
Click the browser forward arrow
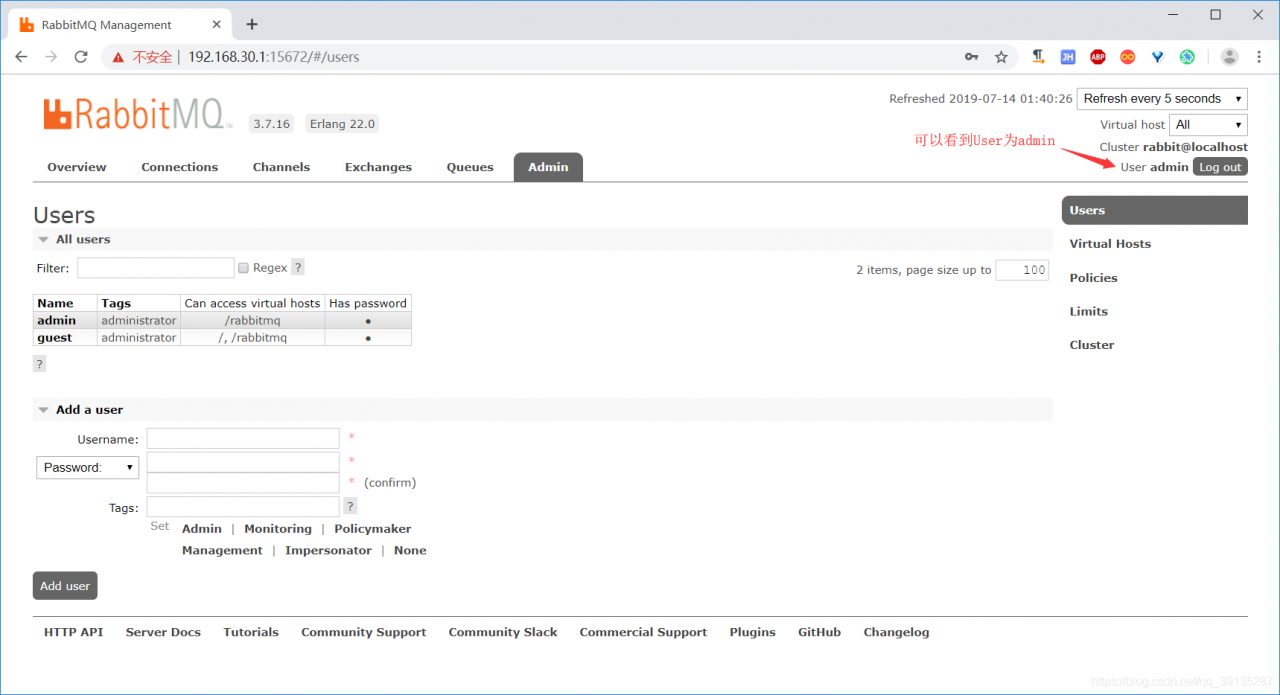point(51,57)
